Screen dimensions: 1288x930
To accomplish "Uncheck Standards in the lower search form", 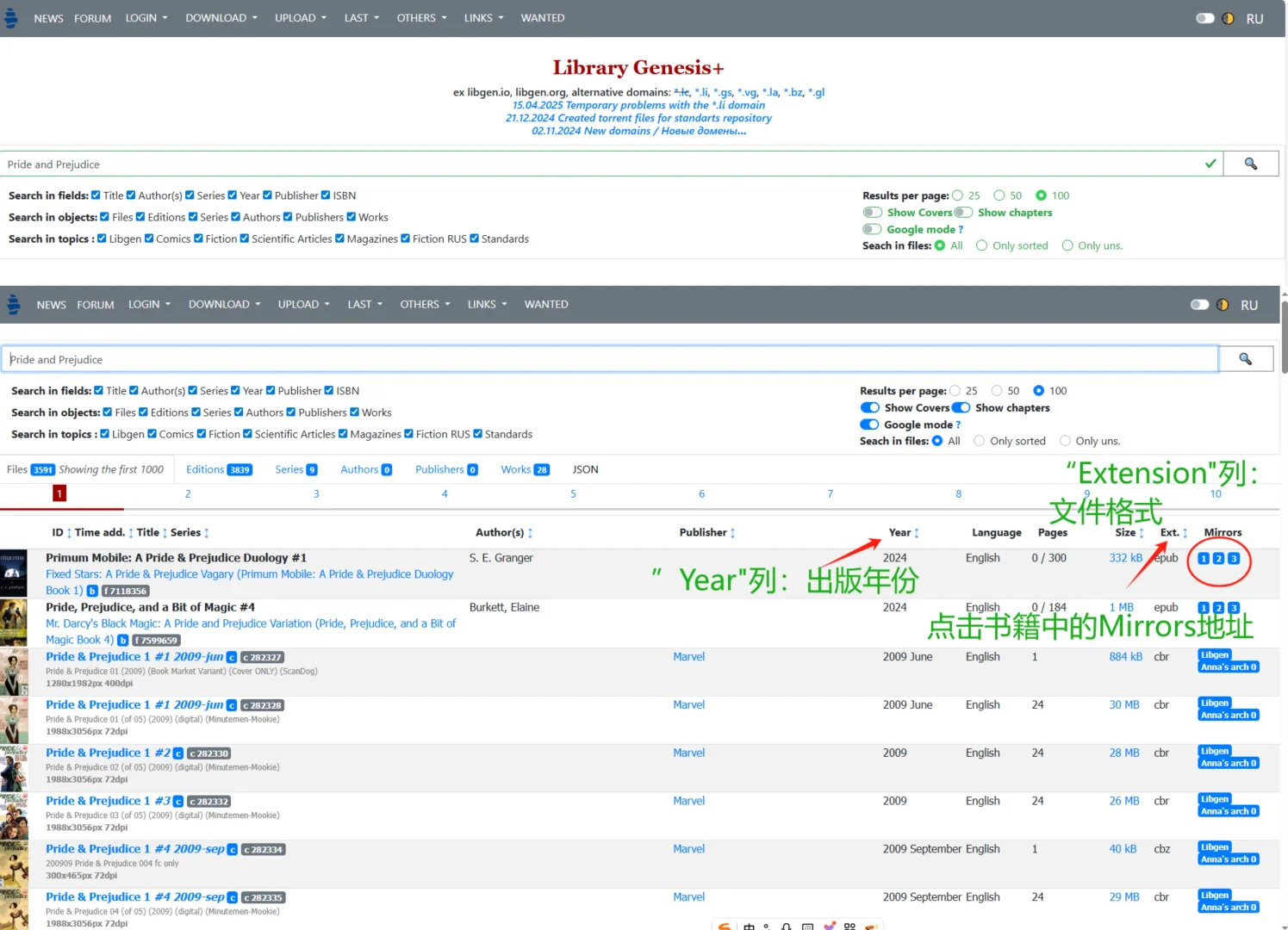I will (477, 434).
